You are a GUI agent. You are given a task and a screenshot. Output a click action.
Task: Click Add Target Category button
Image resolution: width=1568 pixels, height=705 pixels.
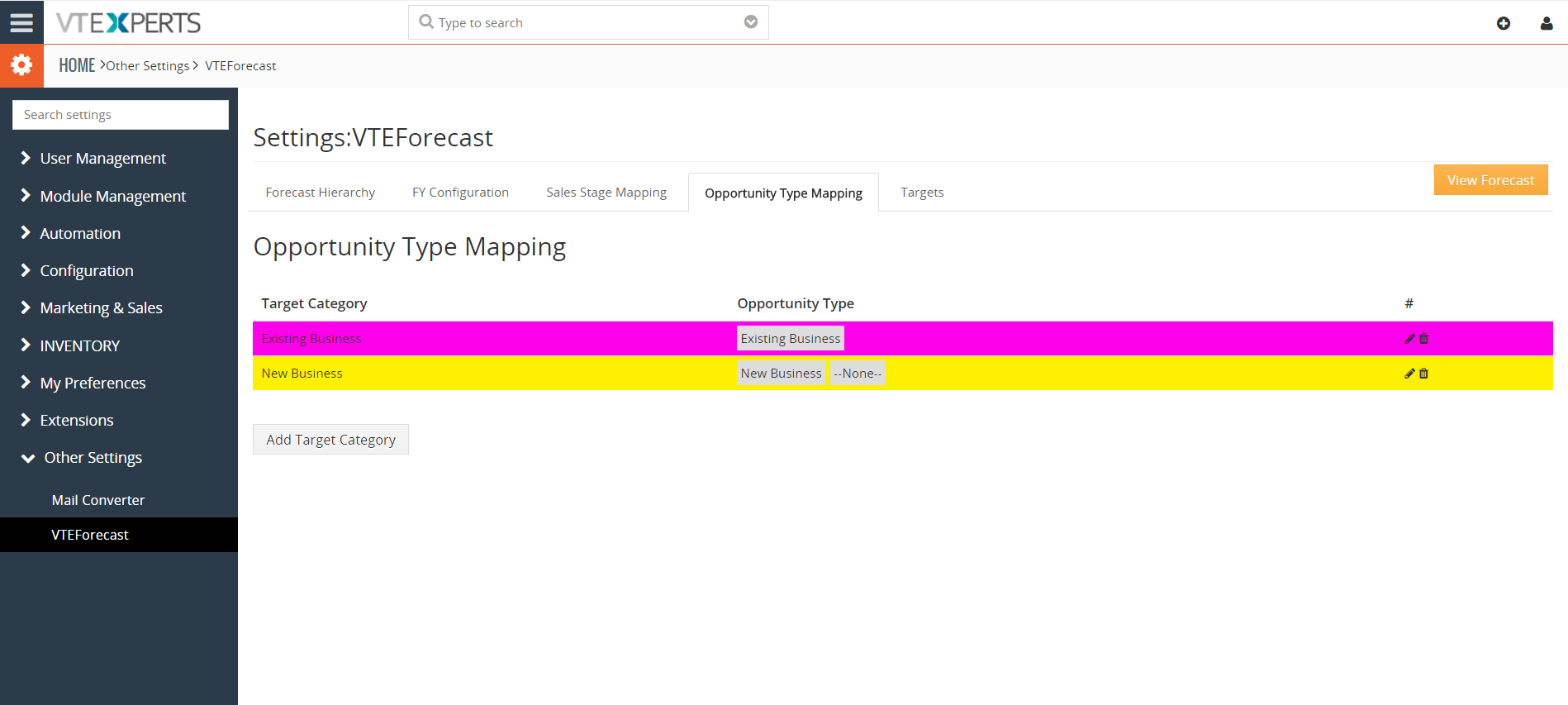pyautogui.click(x=330, y=440)
